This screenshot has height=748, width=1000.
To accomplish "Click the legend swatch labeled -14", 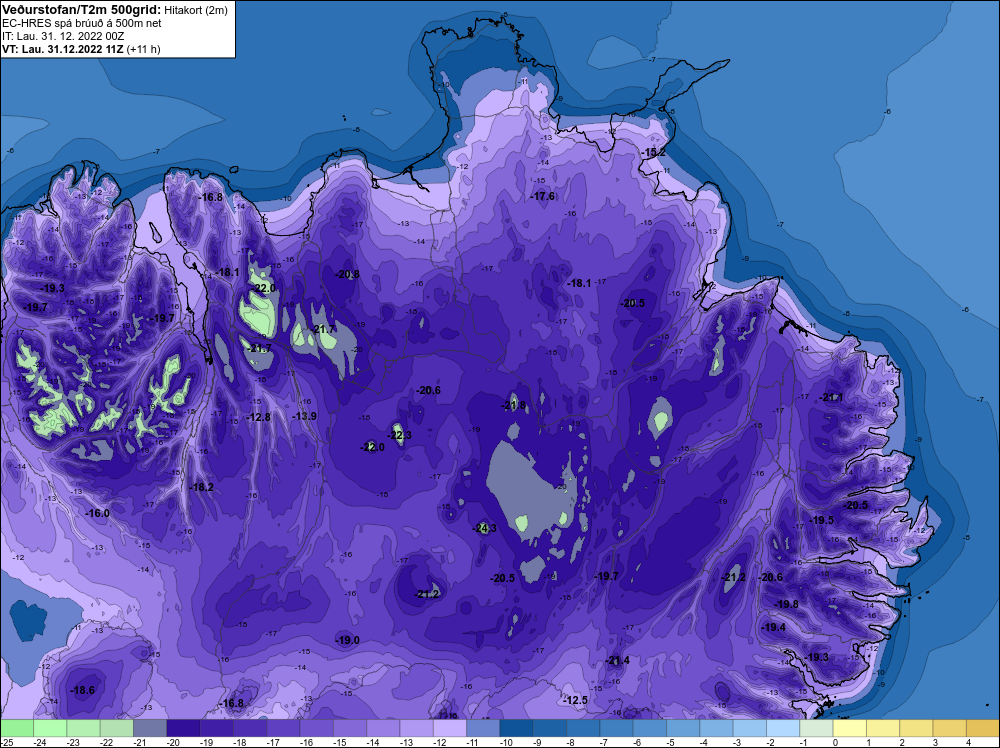I will (x=383, y=728).
